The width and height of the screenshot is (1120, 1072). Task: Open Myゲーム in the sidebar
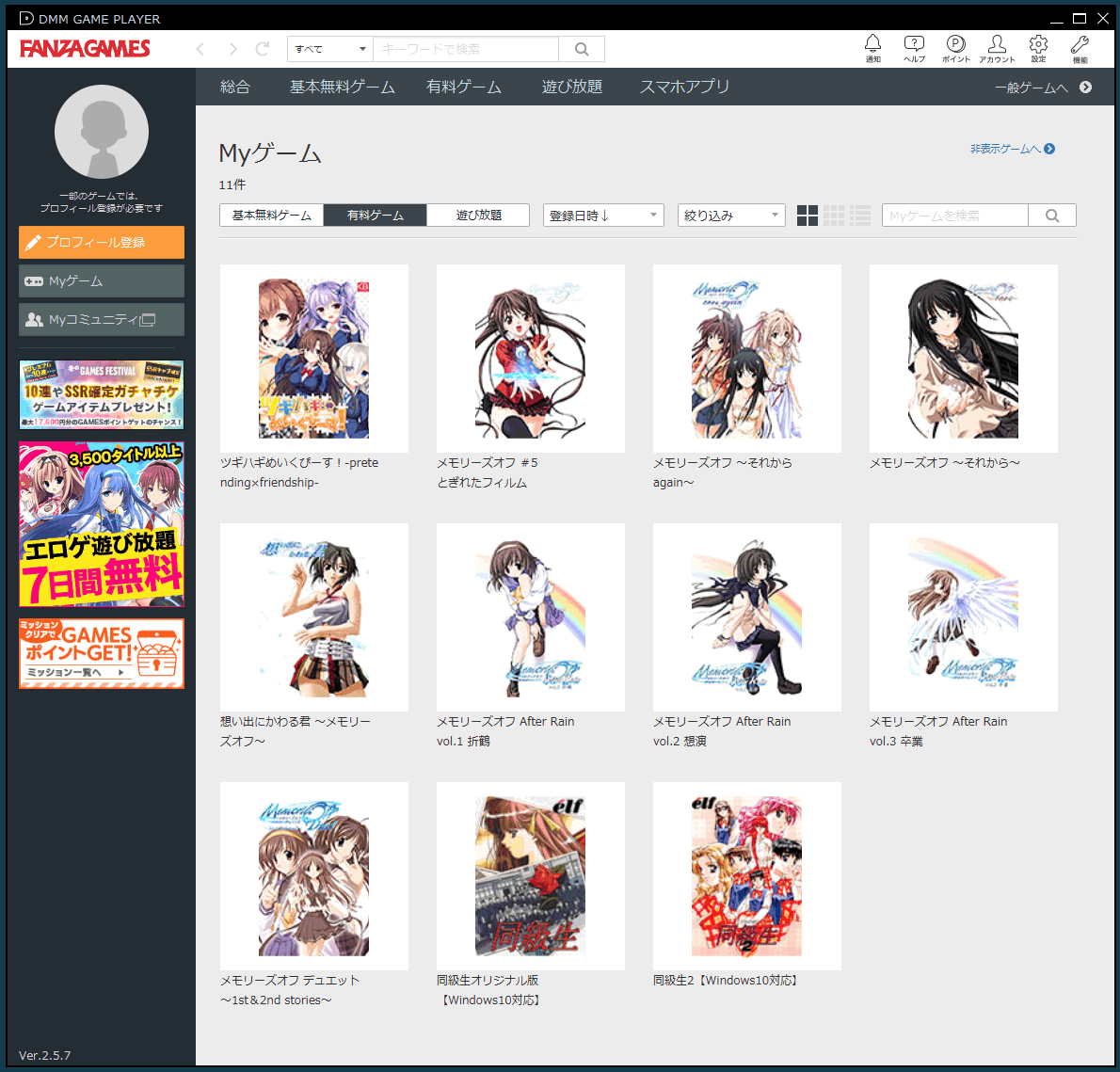point(102,280)
